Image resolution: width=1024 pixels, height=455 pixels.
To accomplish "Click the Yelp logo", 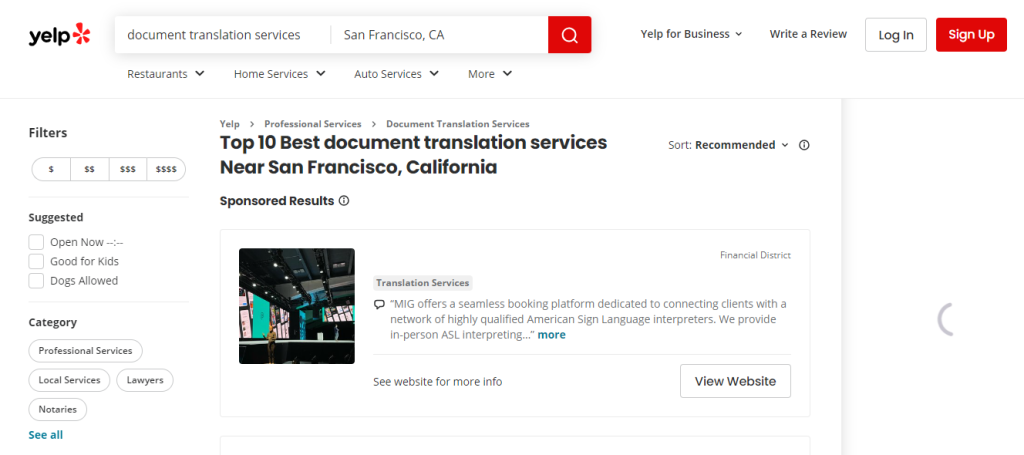I will pyautogui.click(x=59, y=35).
